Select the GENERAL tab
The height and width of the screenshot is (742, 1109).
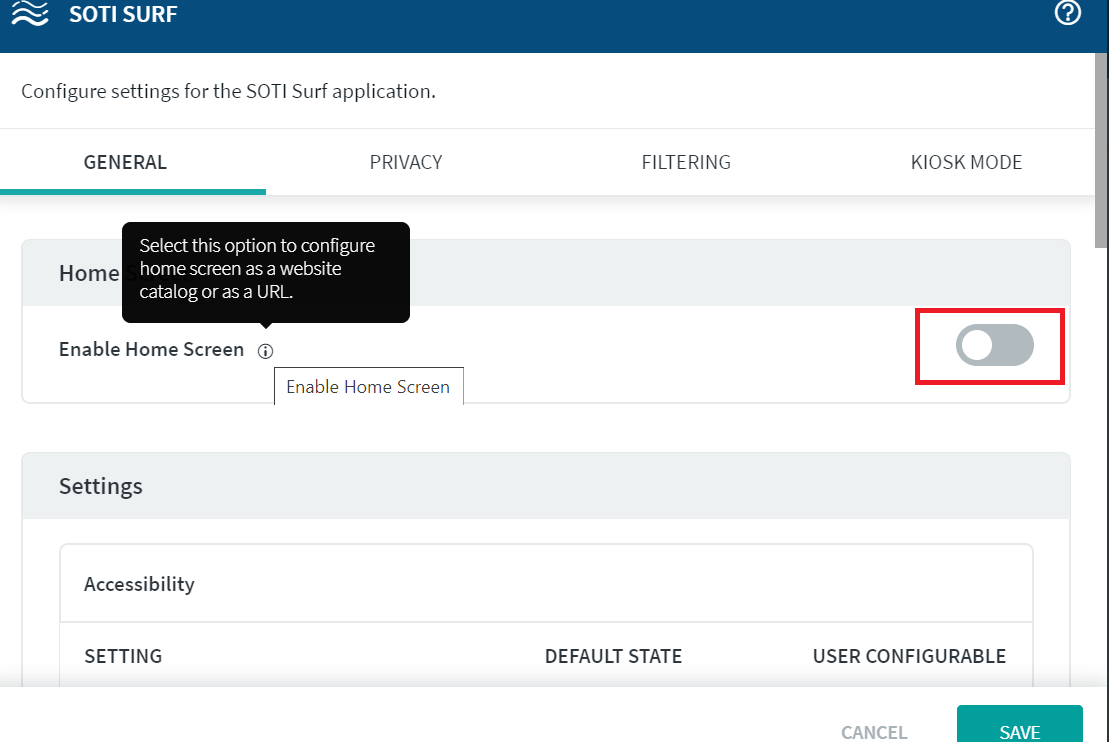click(x=125, y=162)
